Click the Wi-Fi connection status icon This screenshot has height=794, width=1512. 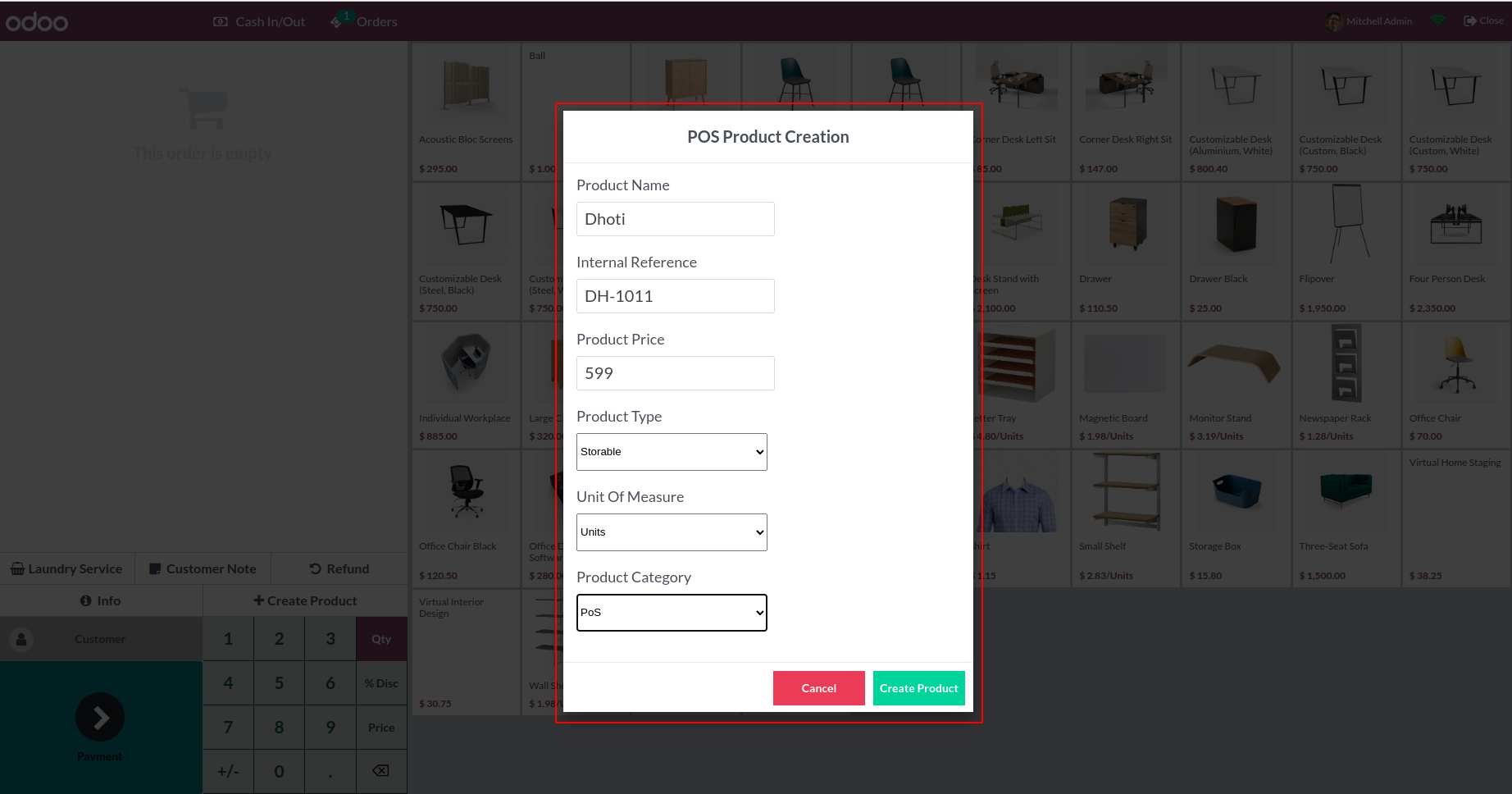(1438, 21)
